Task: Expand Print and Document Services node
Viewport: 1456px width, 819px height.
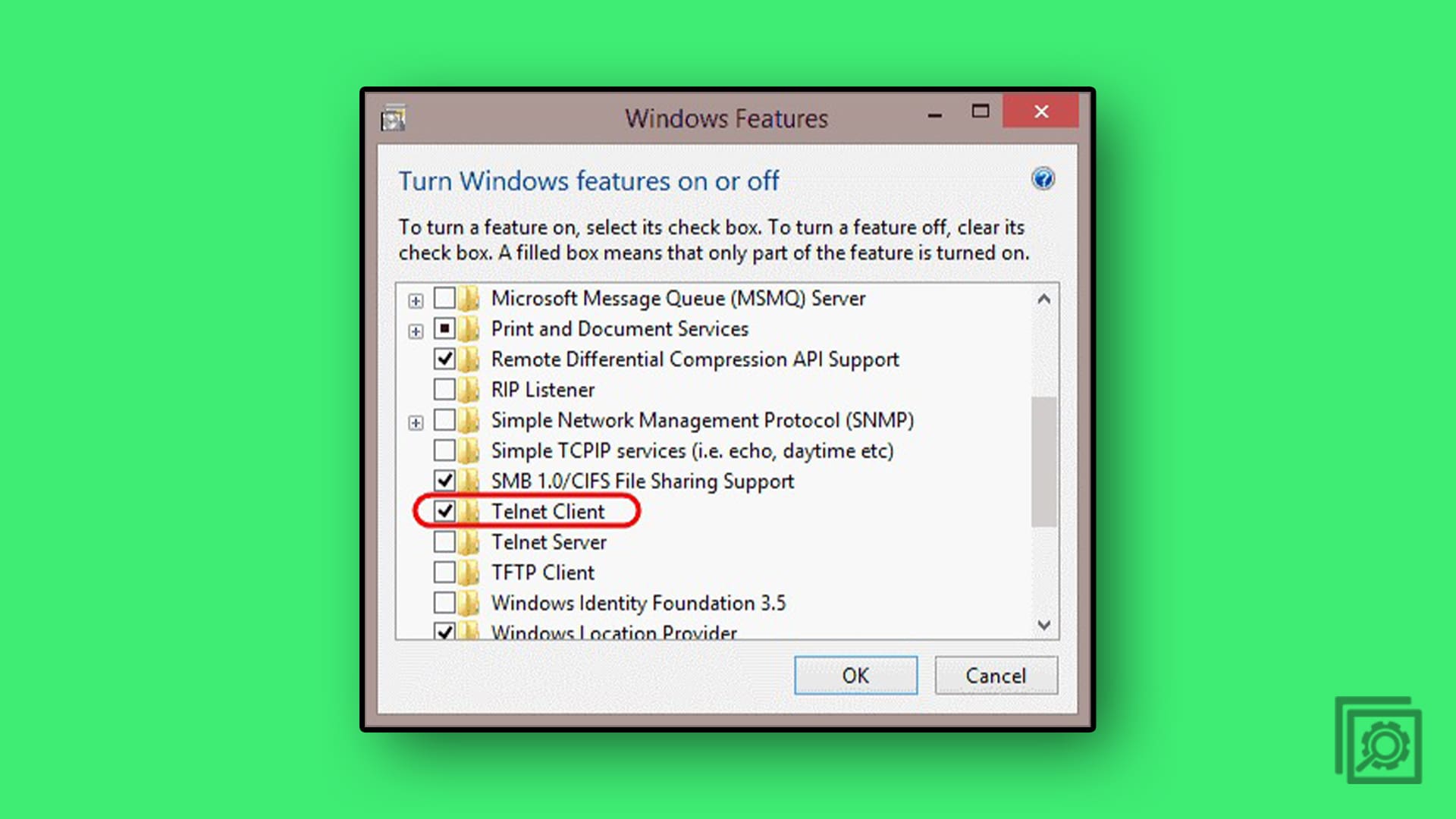Action: coord(416,331)
